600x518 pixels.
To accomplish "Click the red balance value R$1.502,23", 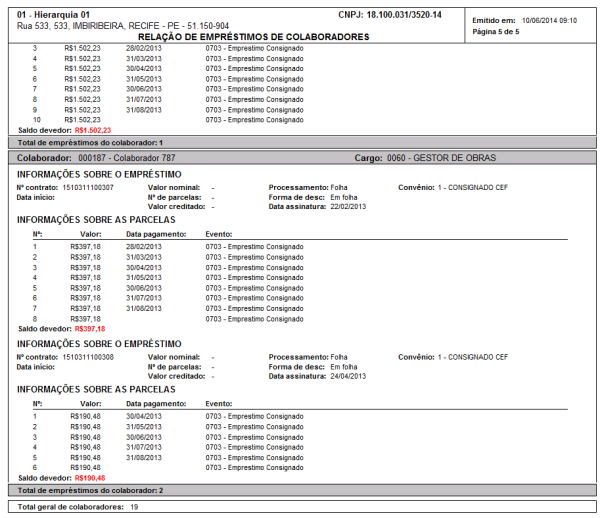I will 92,130.
